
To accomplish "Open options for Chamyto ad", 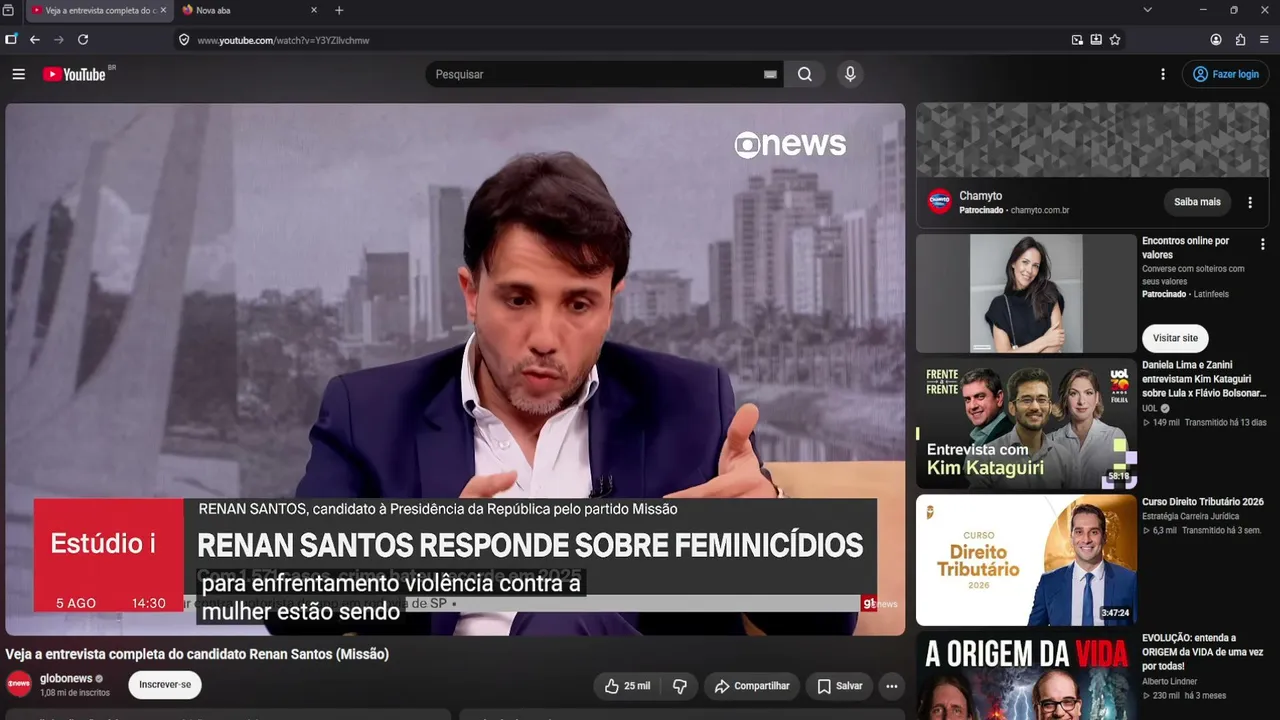I will (1250, 202).
